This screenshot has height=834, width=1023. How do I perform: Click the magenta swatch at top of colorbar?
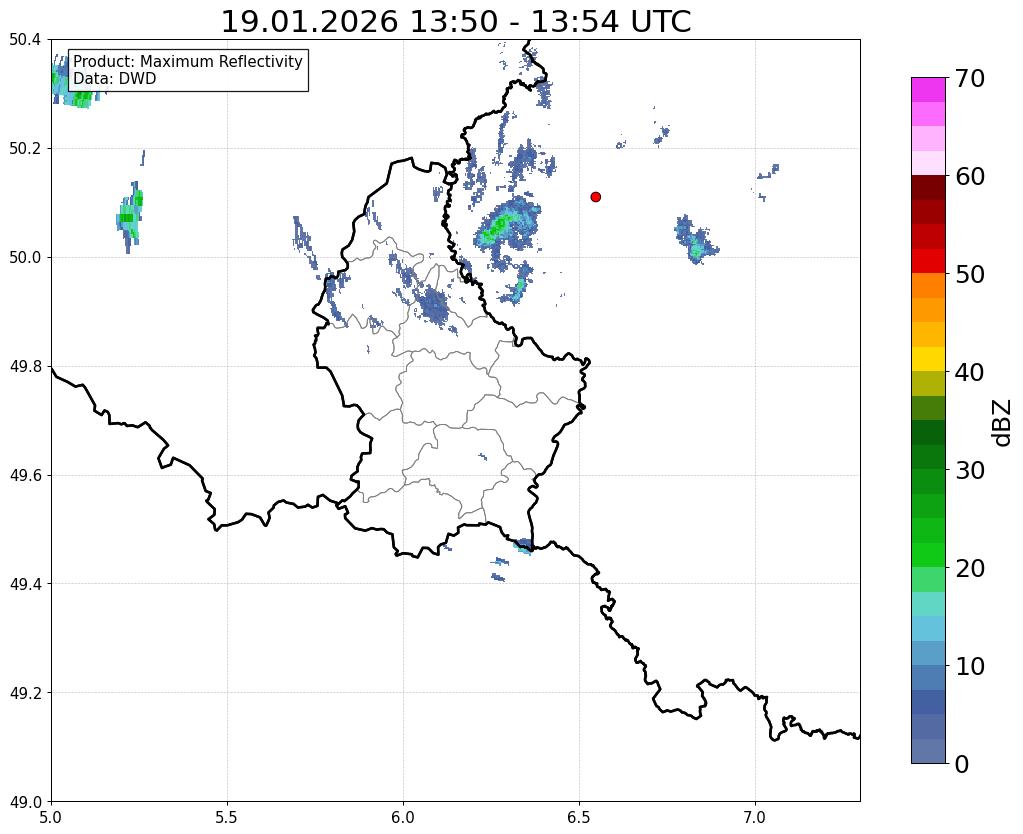point(928,89)
